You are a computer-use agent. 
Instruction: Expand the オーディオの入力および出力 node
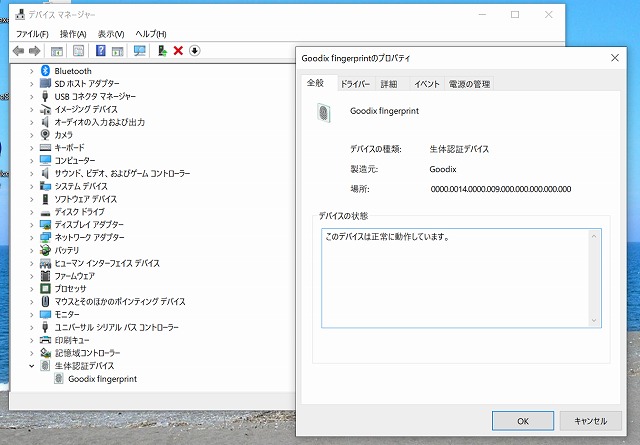click(x=31, y=122)
